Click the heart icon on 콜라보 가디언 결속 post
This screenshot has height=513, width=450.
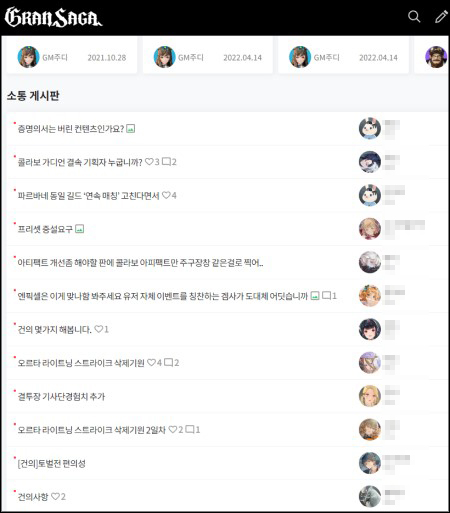point(149,162)
